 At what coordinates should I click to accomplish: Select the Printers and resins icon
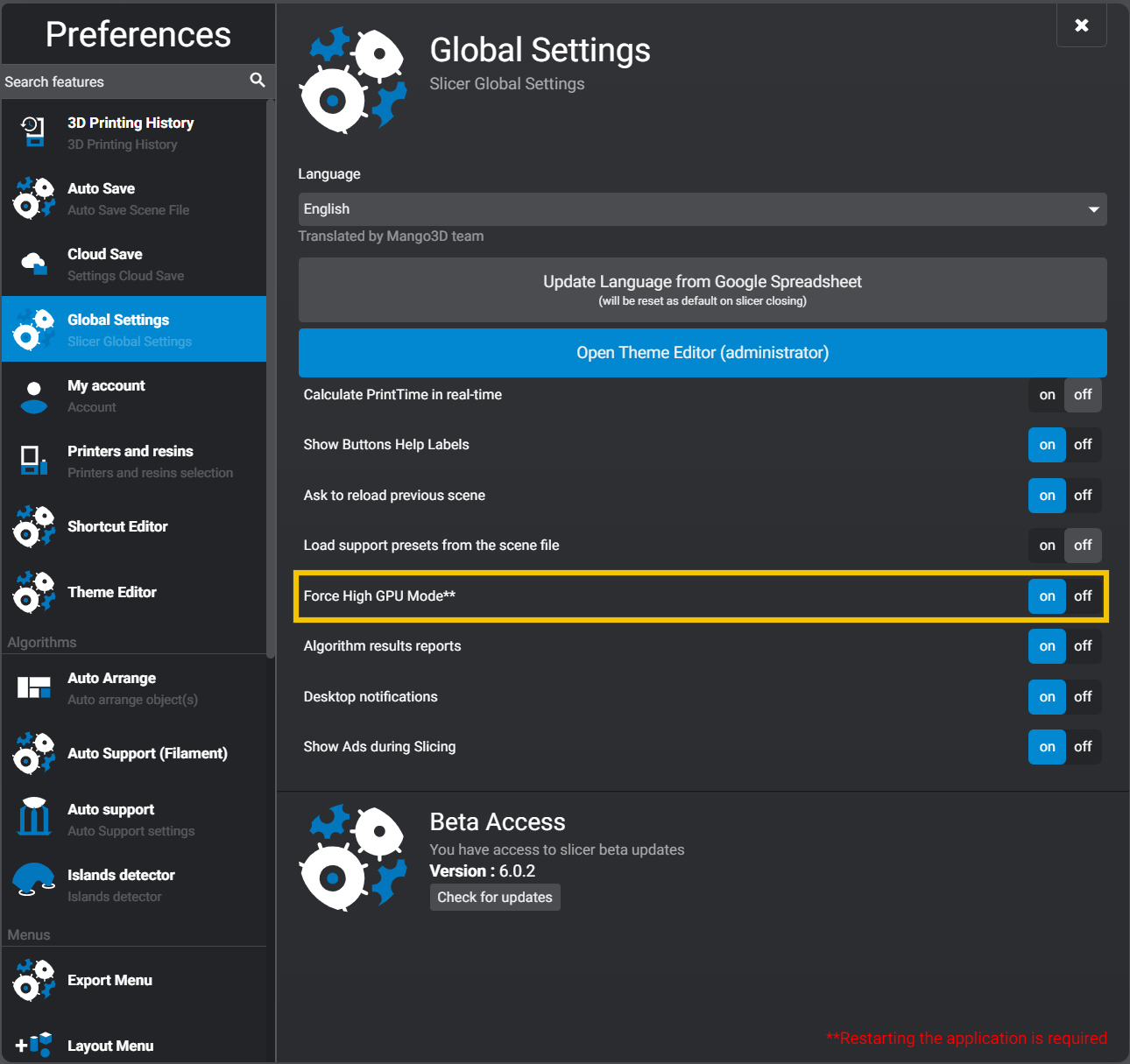[x=33, y=462]
